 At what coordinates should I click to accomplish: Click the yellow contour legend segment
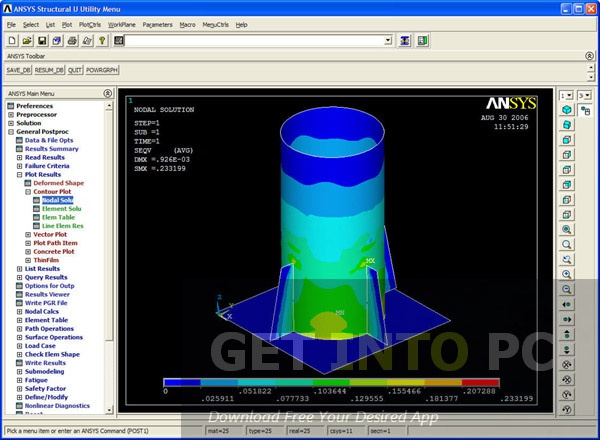(x=406, y=382)
